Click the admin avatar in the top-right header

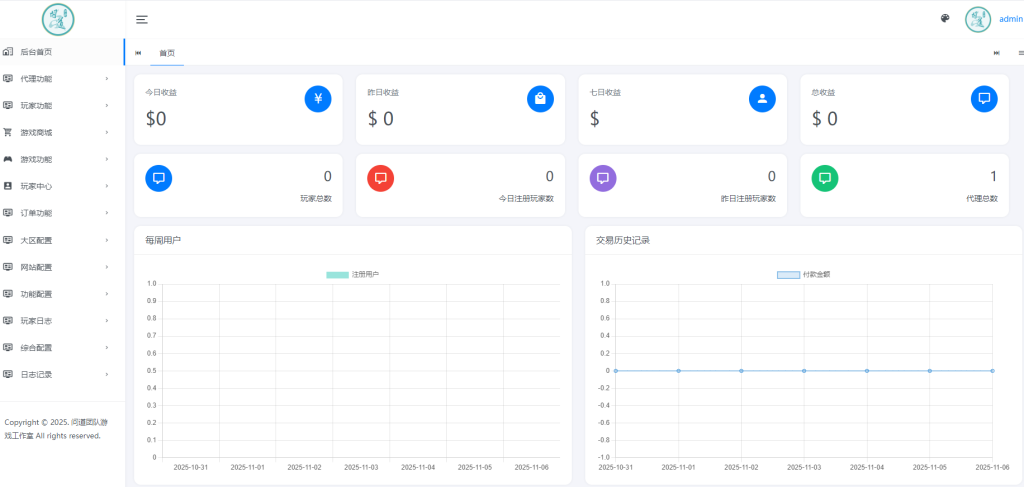click(977, 19)
